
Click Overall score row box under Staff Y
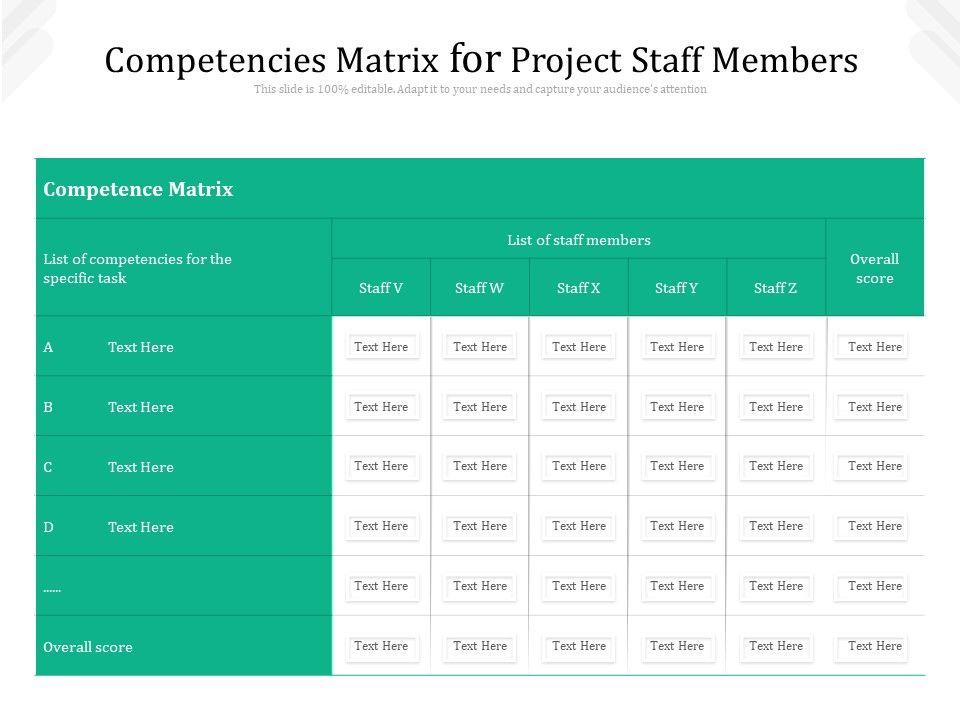click(677, 646)
